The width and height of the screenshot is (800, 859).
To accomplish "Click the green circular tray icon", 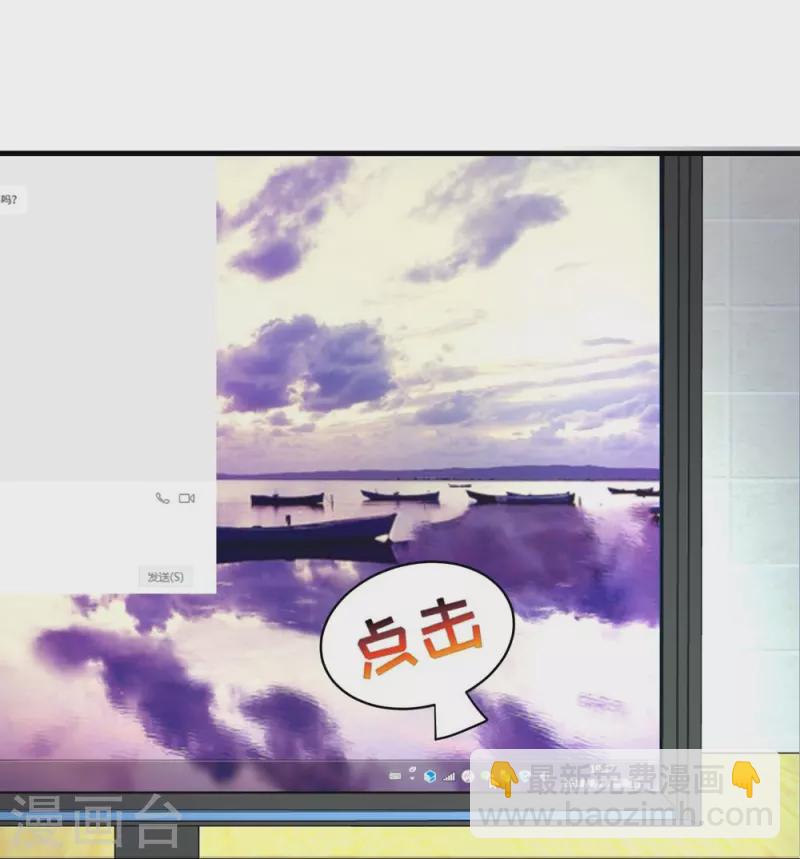I will pyautogui.click(x=486, y=776).
